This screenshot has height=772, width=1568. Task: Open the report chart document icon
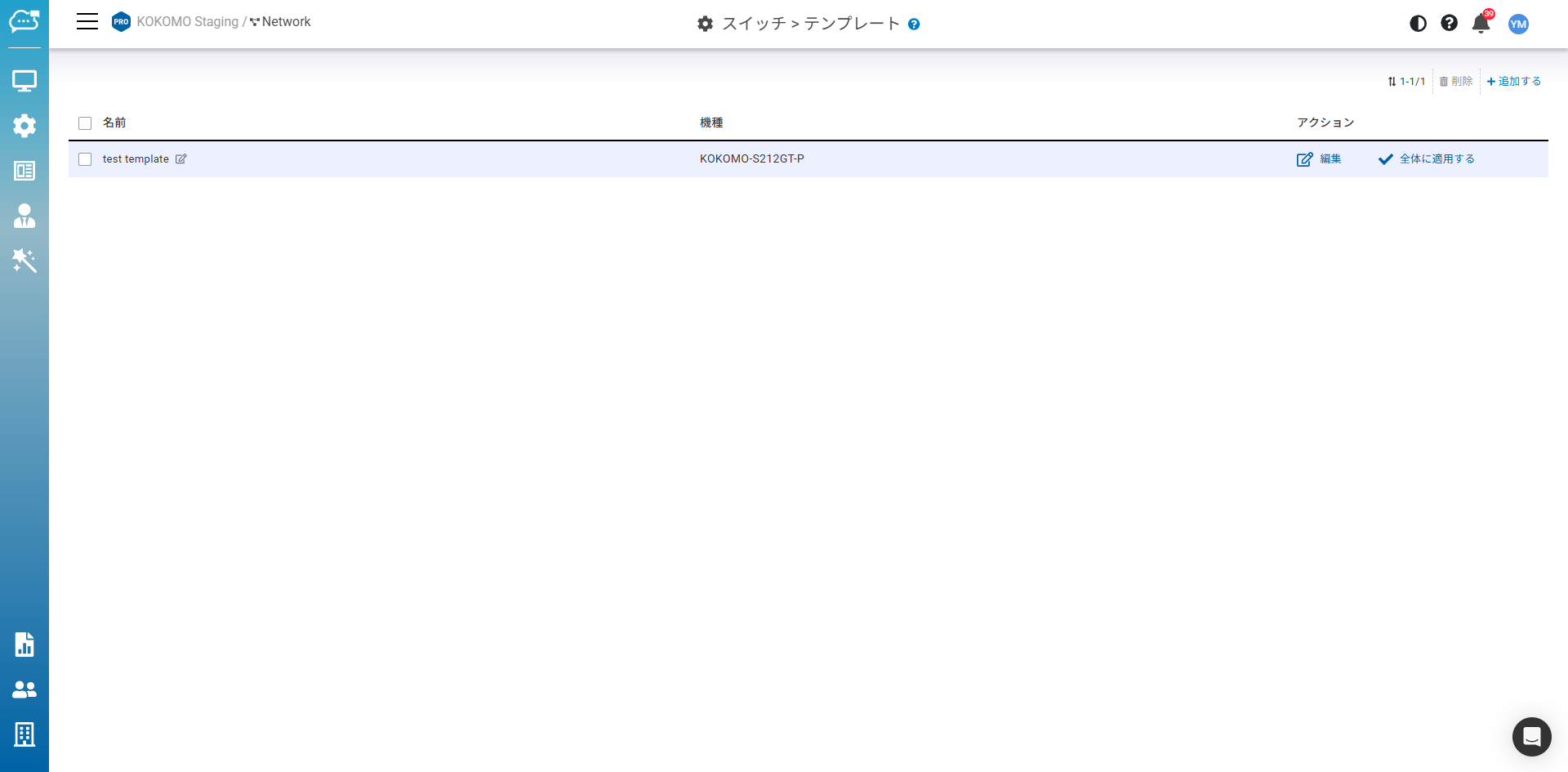coord(24,645)
